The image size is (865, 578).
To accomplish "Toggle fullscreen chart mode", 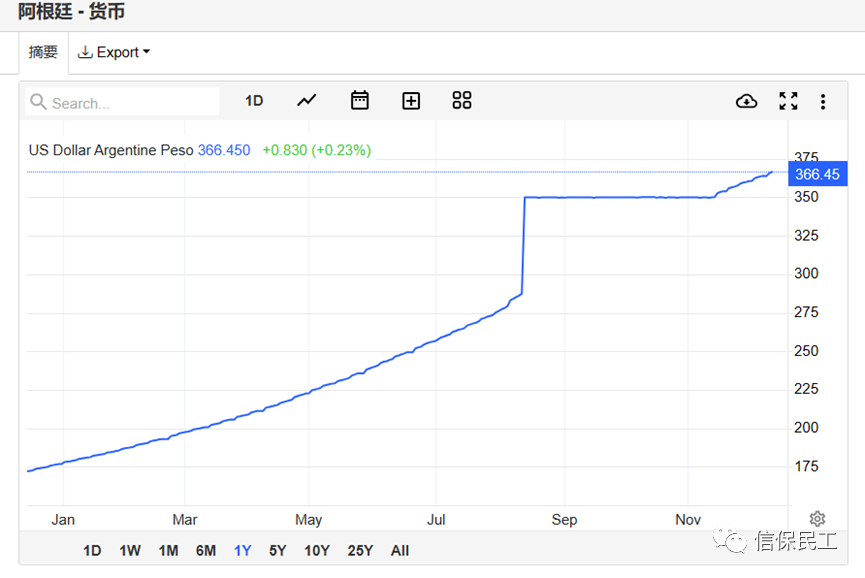I will pos(788,101).
